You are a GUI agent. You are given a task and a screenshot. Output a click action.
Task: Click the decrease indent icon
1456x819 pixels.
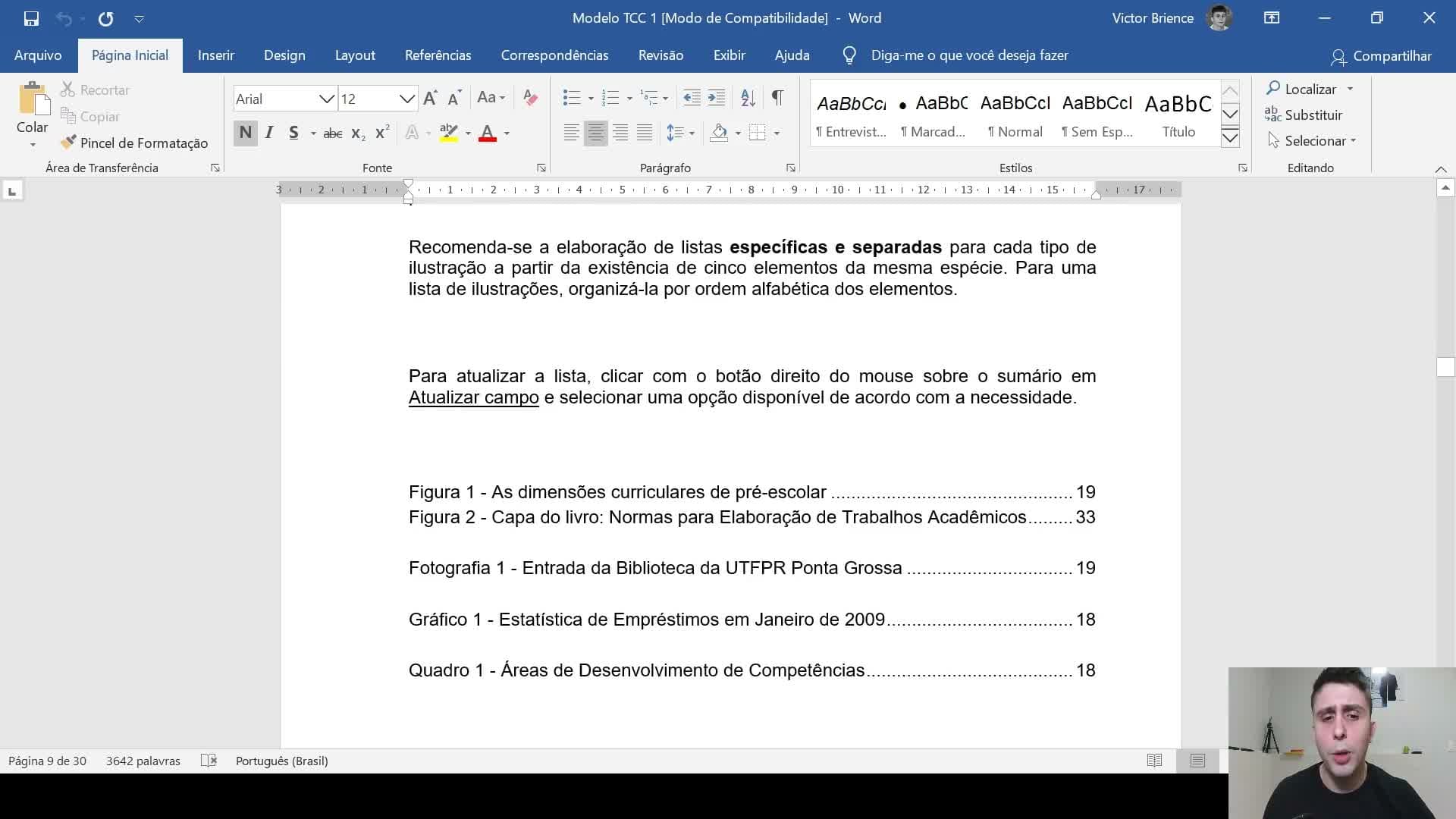click(x=692, y=98)
